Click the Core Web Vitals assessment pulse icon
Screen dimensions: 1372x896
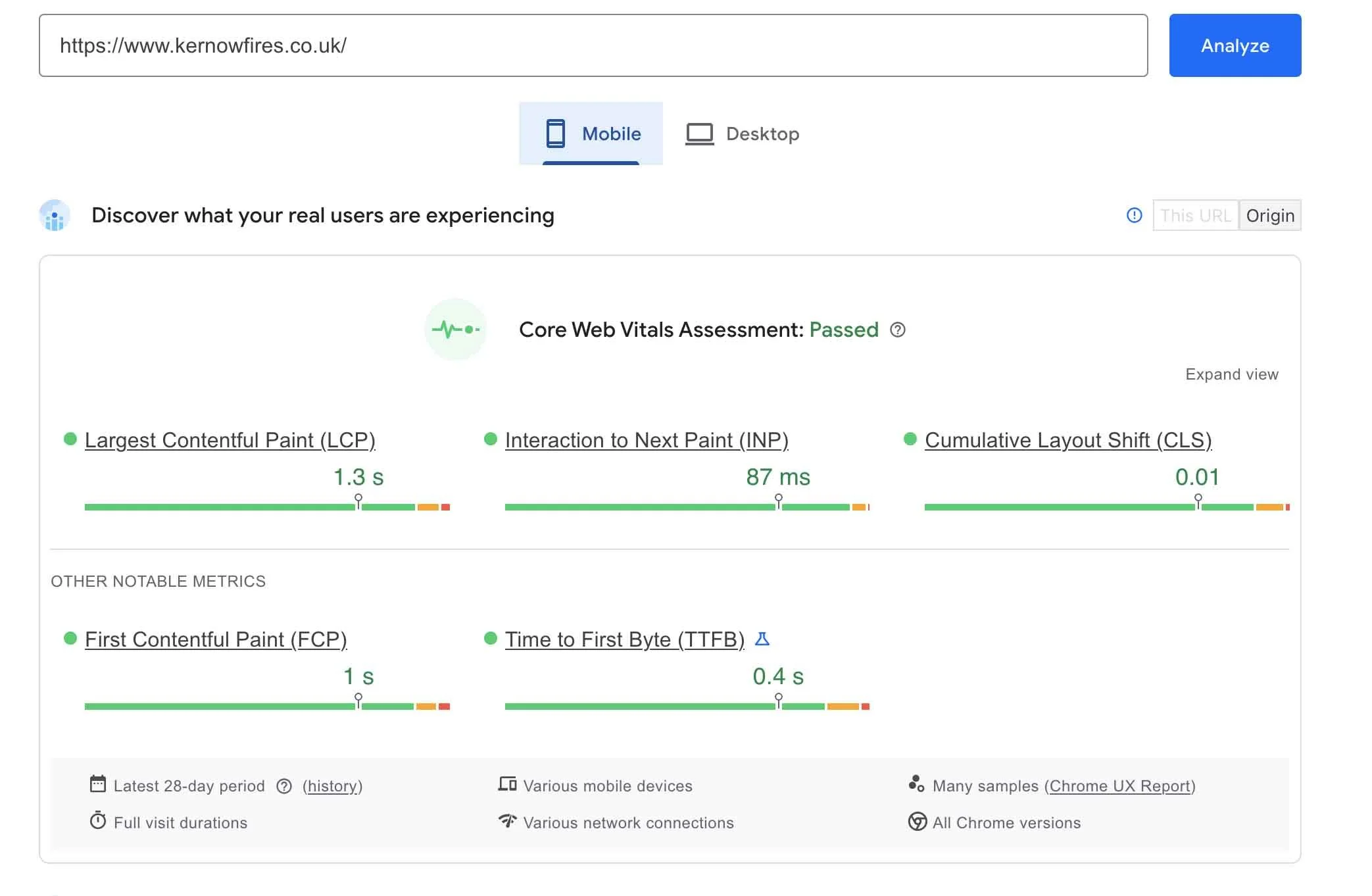click(456, 330)
